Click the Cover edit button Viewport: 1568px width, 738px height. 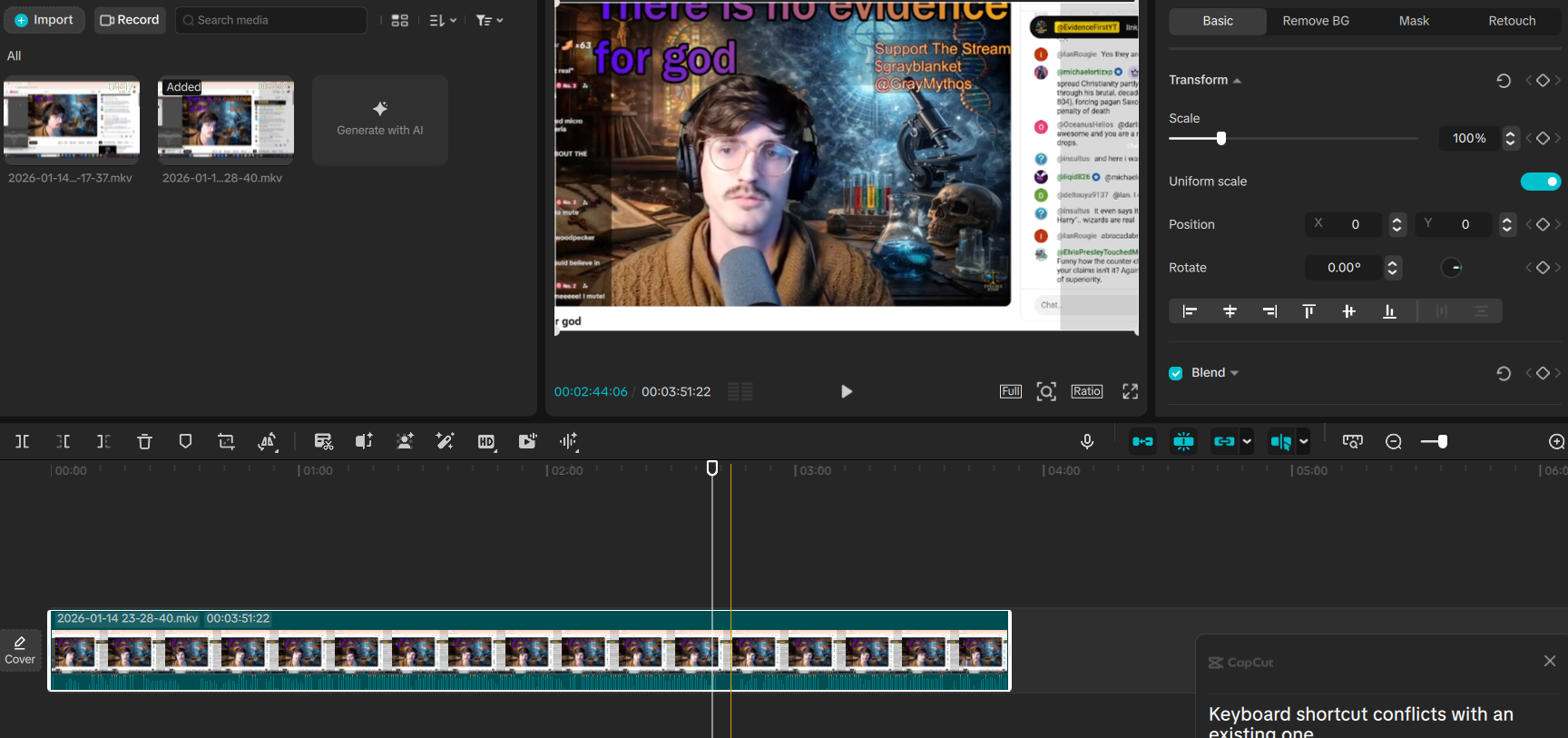click(20, 650)
